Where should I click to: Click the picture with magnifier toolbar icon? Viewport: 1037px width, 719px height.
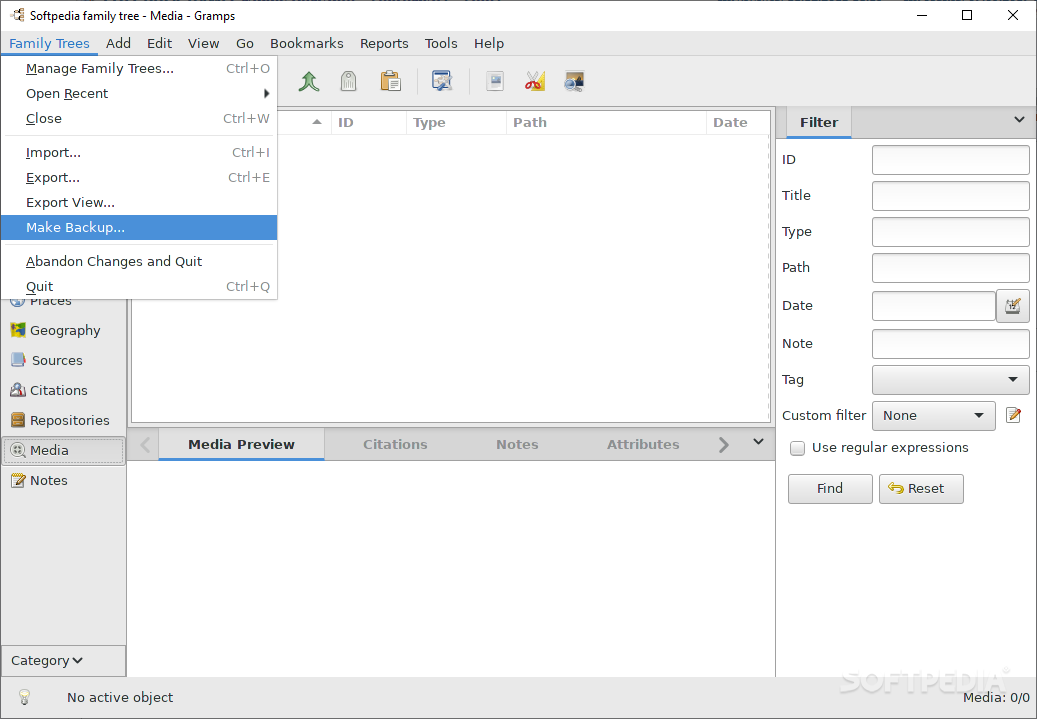tap(574, 81)
